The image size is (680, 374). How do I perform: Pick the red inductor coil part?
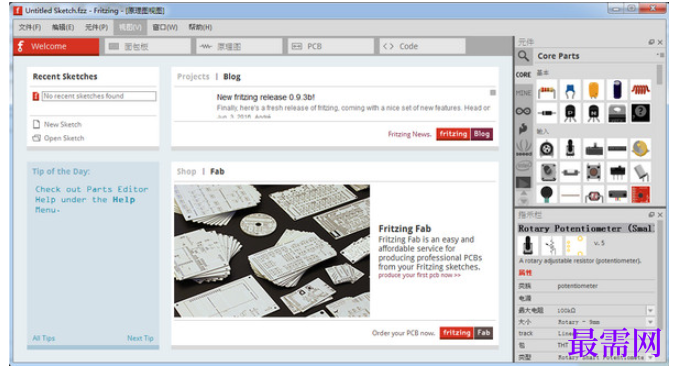point(641,90)
